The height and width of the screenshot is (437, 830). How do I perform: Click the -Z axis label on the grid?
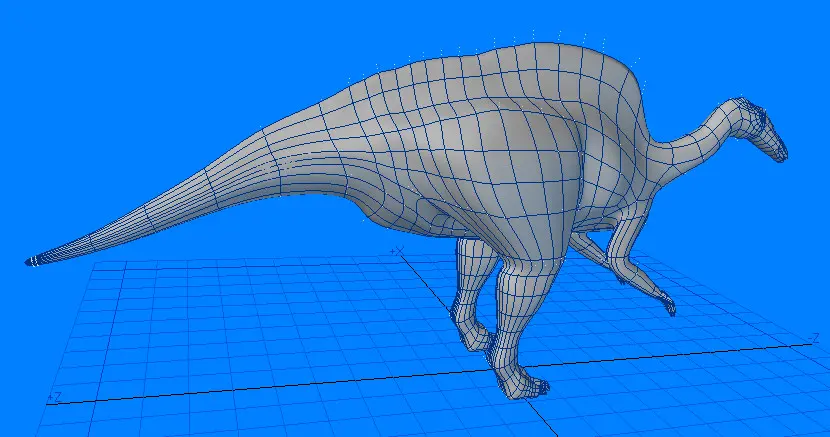[814, 338]
